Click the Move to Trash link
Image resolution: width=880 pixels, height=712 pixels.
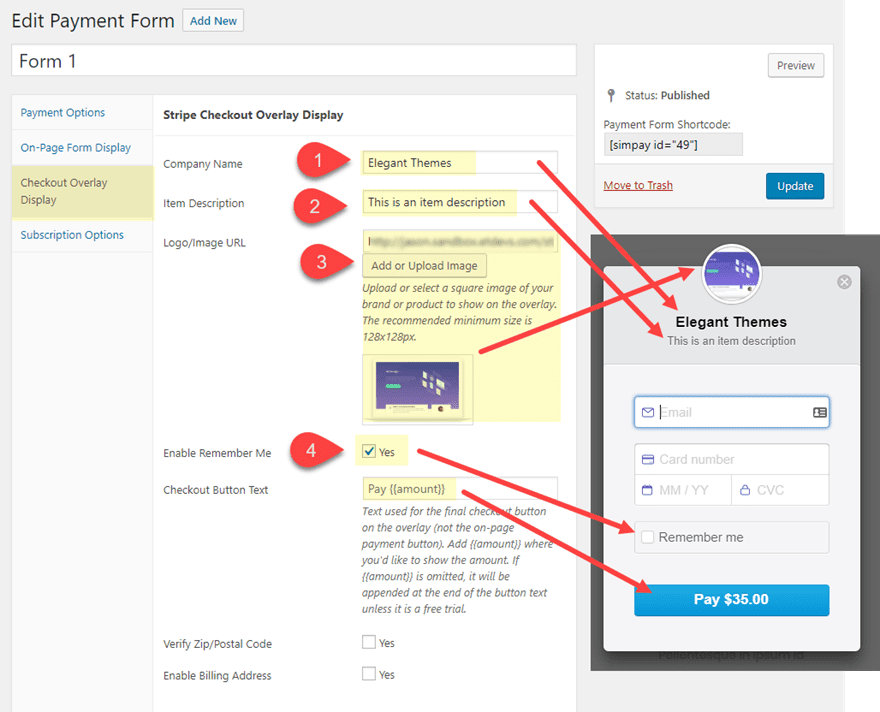coord(638,185)
